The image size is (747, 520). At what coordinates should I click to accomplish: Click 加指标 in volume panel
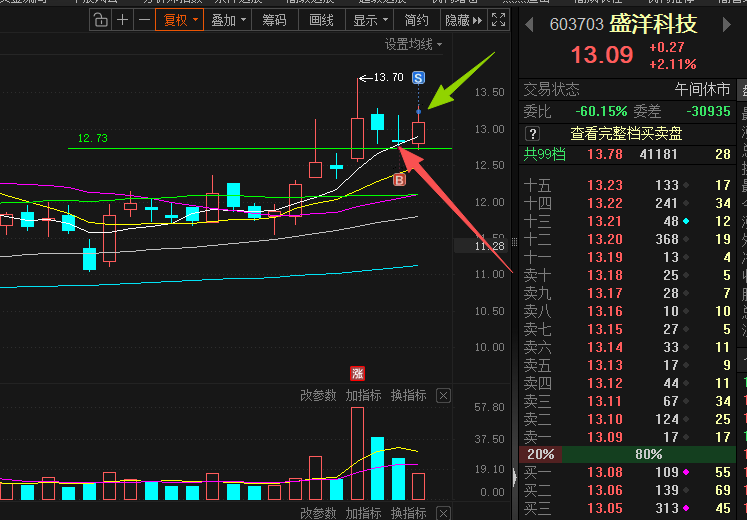pyautogui.click(x=363, y=395)
